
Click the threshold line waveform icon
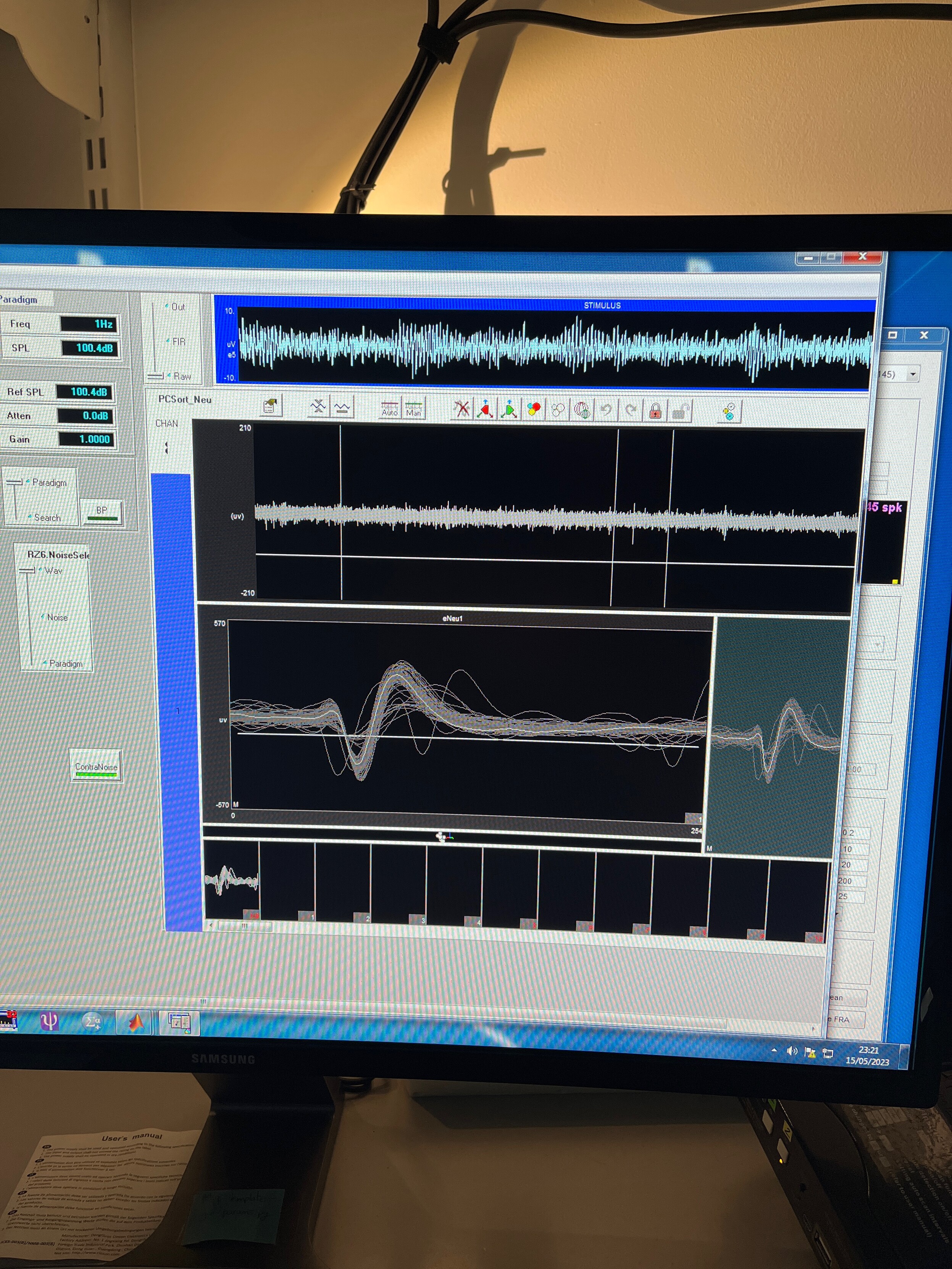[342, 407]
